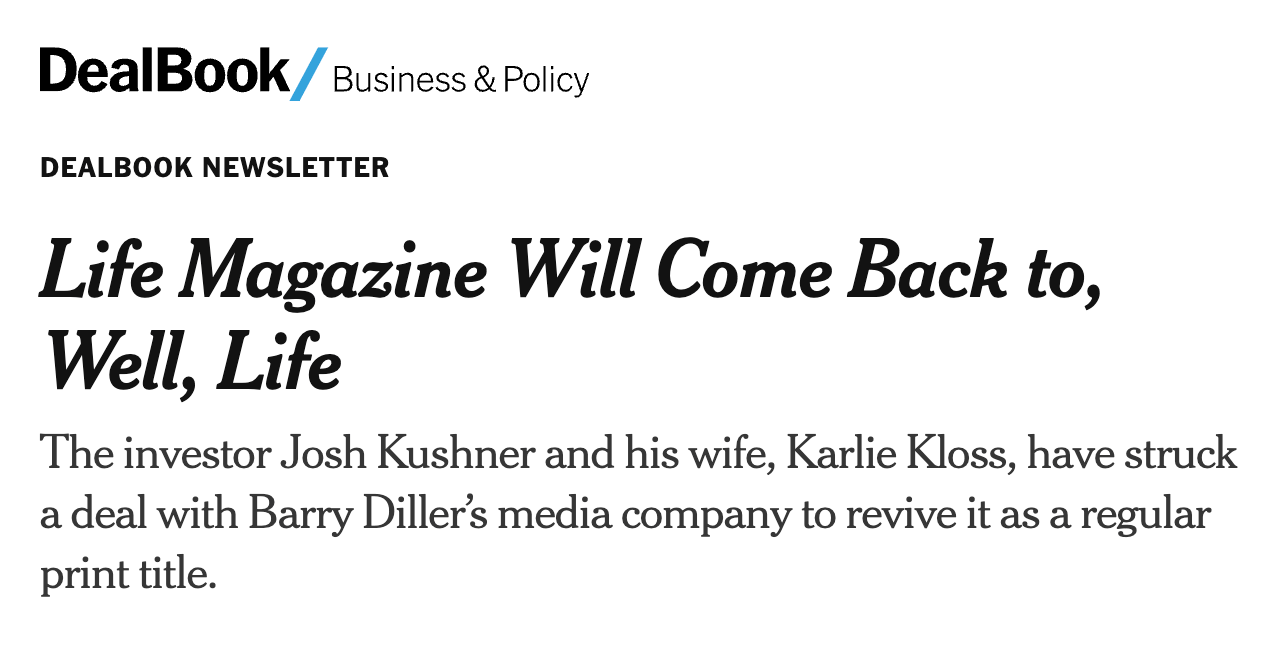
Task: Click the DealBook logo
Action: 165,71
